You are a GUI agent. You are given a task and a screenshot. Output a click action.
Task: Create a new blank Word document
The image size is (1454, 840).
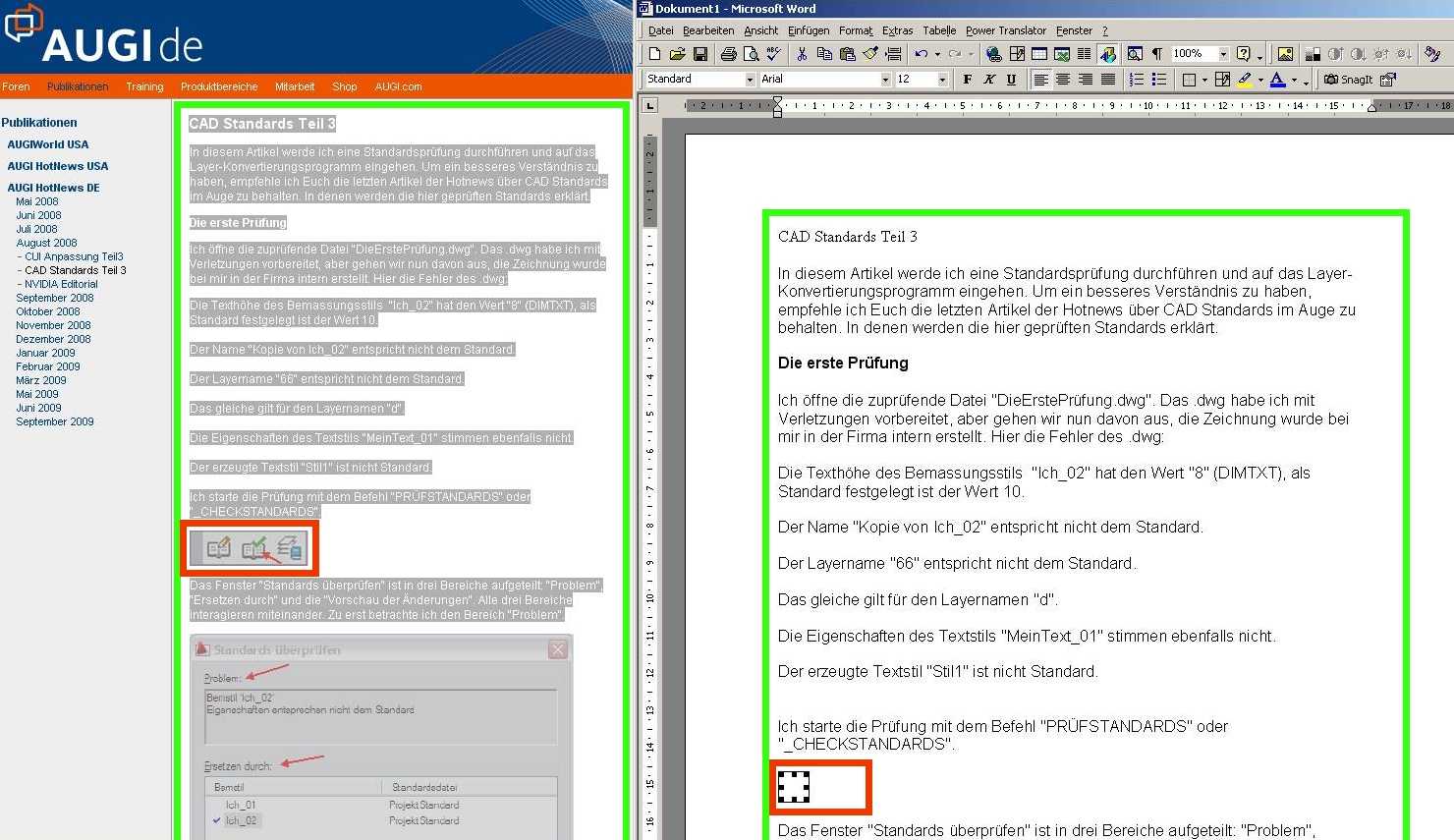click(x=654, y=54)
